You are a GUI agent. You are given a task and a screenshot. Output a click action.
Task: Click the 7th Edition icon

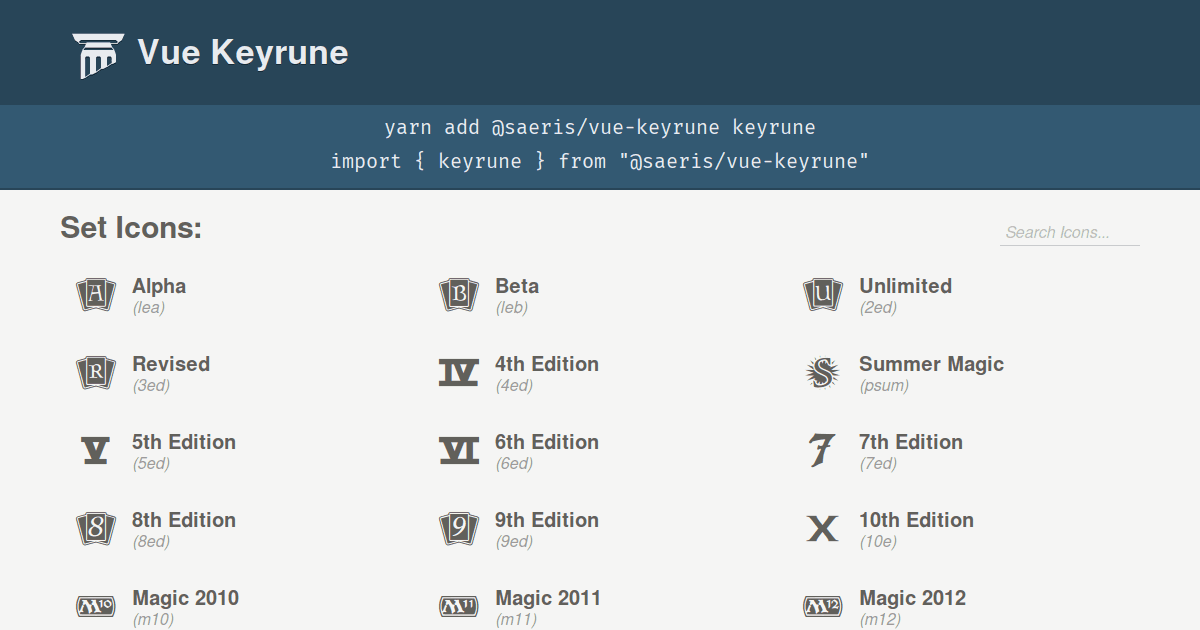822,450
